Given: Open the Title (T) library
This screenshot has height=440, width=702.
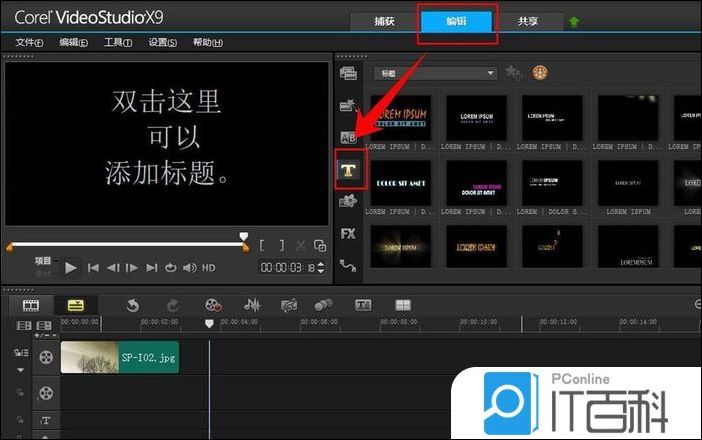Looking at the screenshot, I should click(x=348, y=170).
